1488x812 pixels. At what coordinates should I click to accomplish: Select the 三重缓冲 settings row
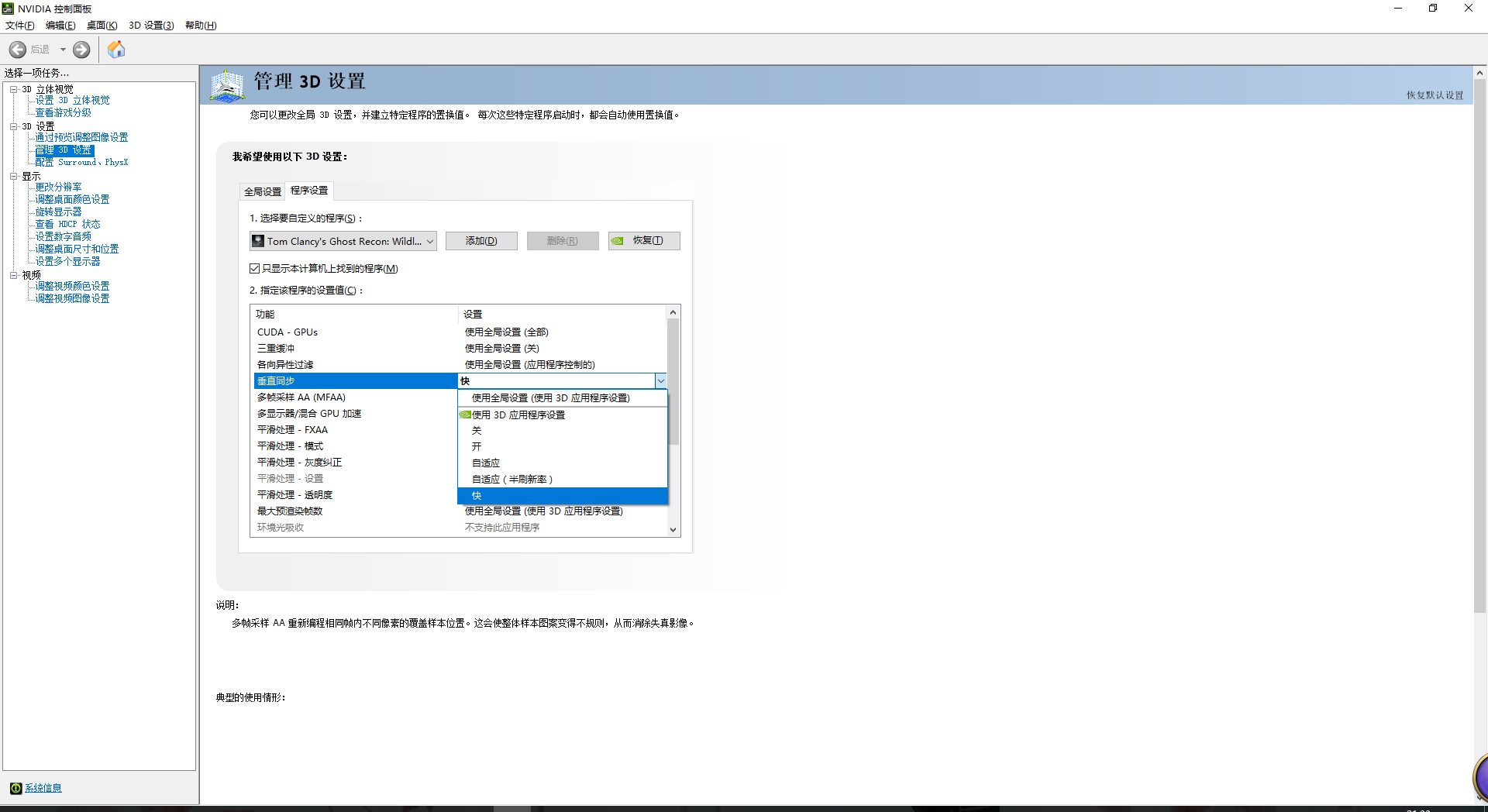pyautogui.click(x=460, y=349)
